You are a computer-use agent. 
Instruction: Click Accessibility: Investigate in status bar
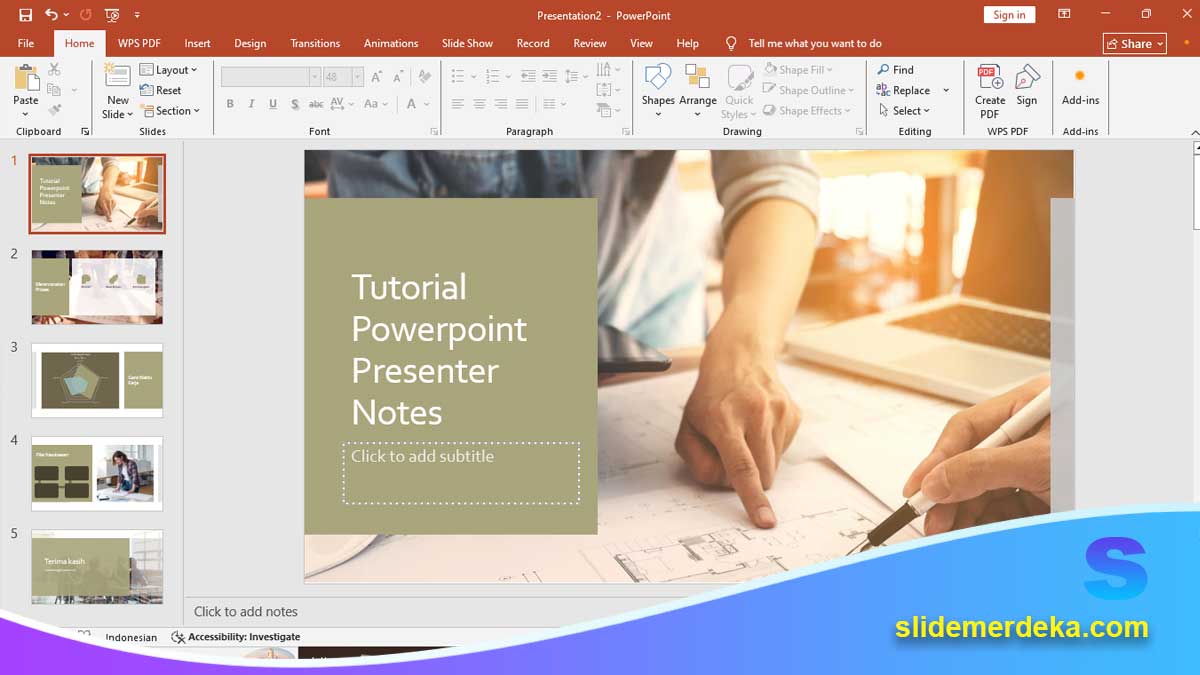[236, 637]
